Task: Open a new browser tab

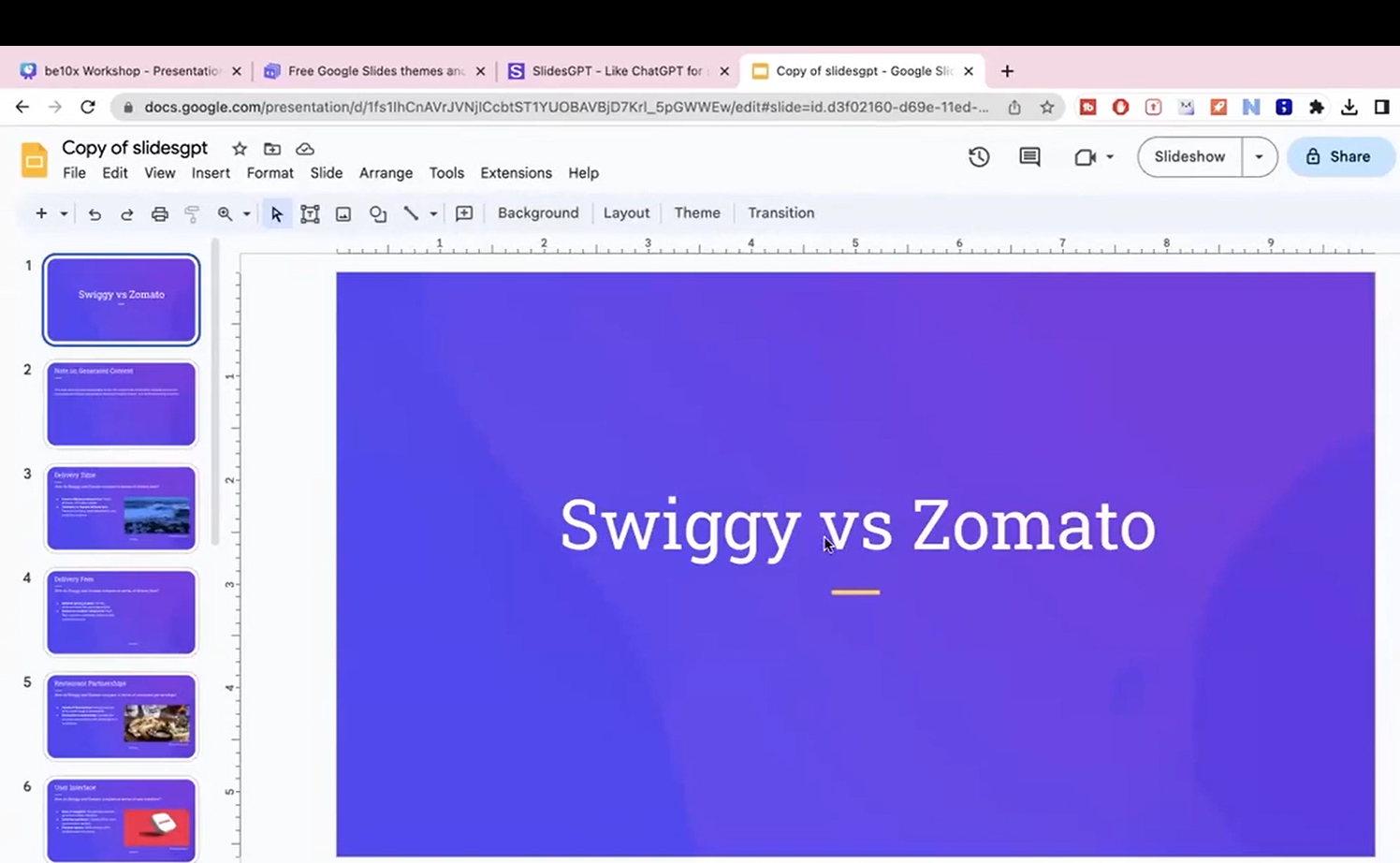Action: (x=1007, y=71)
